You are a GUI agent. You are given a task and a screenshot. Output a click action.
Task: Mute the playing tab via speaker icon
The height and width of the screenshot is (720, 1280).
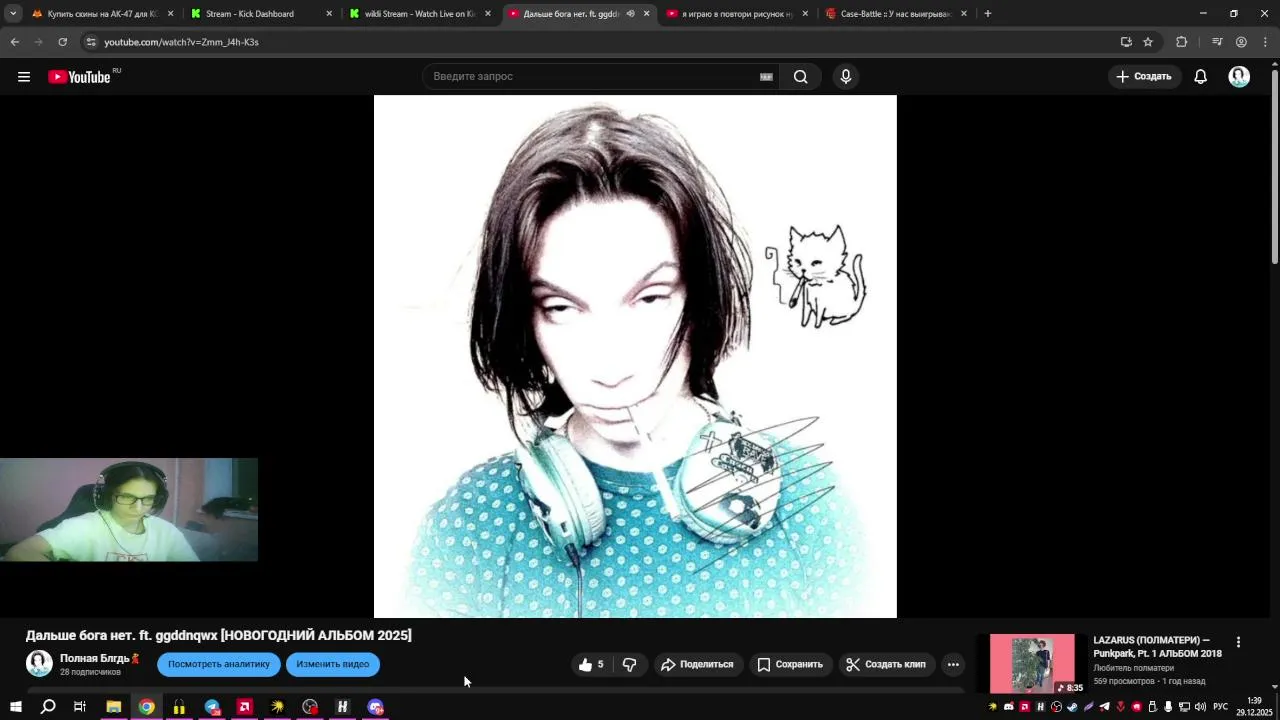tap(630, 14)
